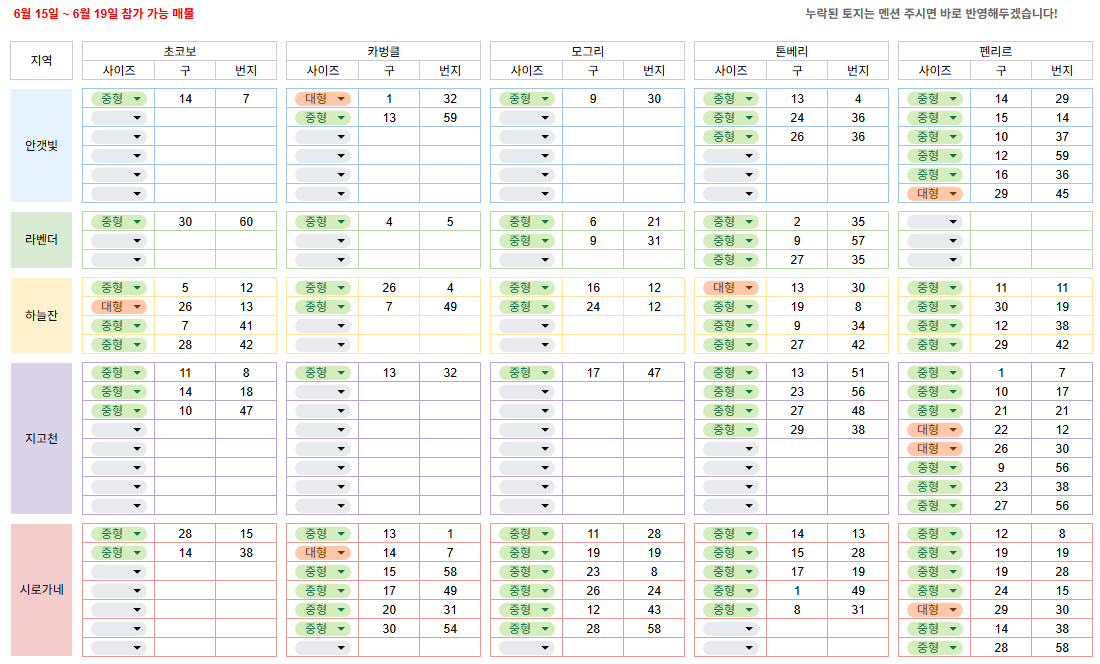The image size is (1100, 664).
Task: Select the 초코보 server header
Action: (180, 51)
